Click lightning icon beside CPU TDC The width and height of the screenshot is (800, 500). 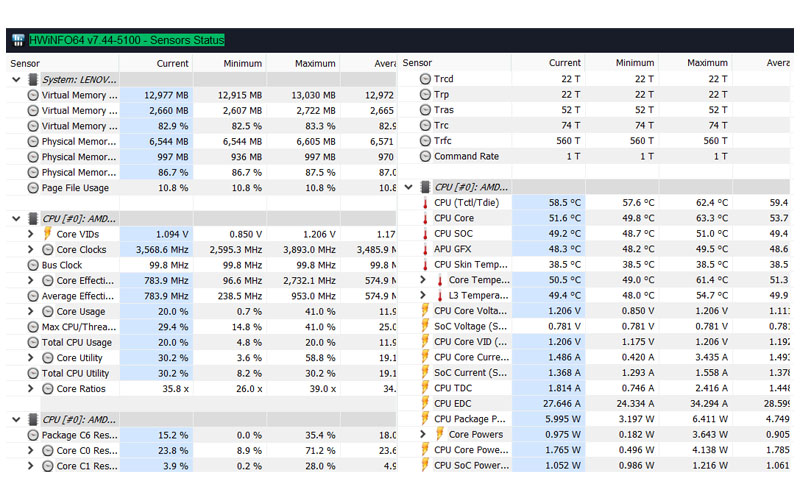(x=425, y=387)
